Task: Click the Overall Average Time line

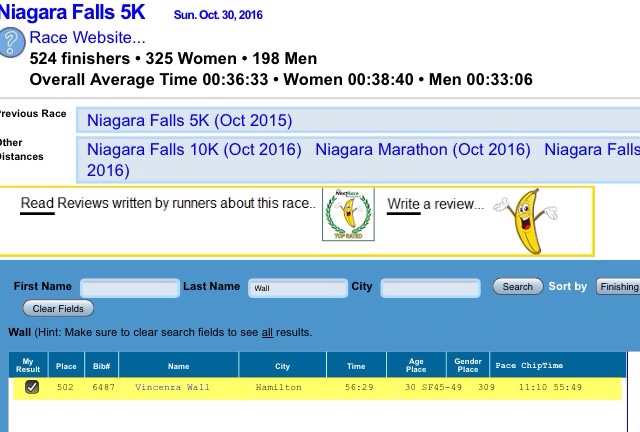Action: 281,79
